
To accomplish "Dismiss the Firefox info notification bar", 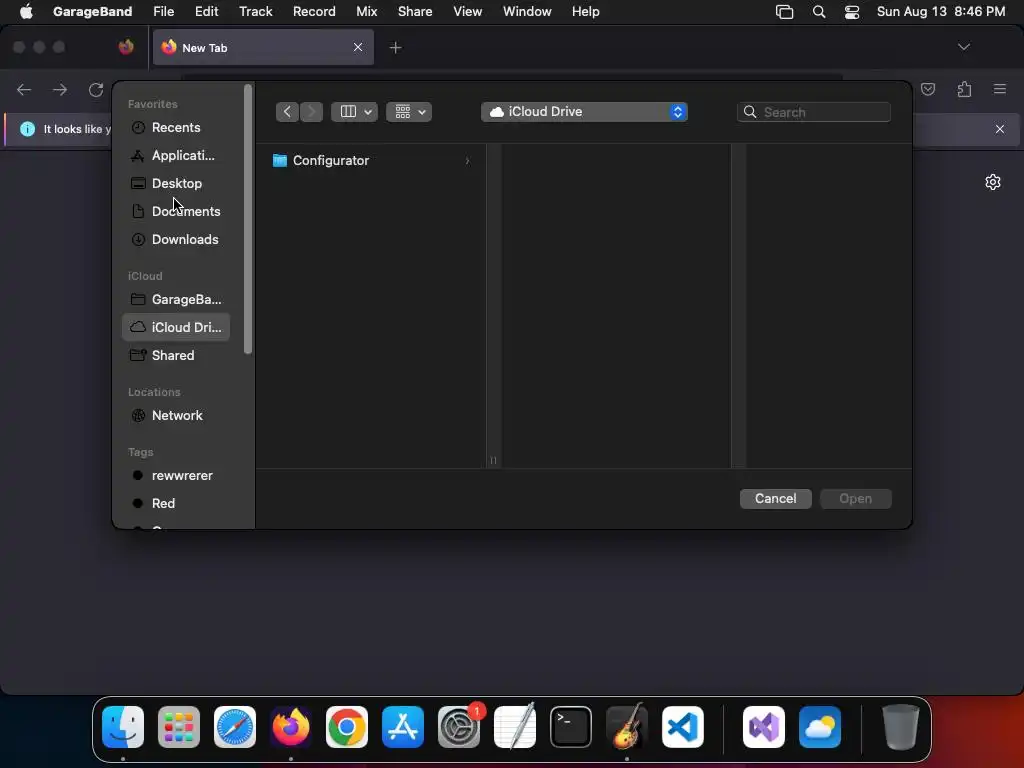I will [x=1000, y=129].
